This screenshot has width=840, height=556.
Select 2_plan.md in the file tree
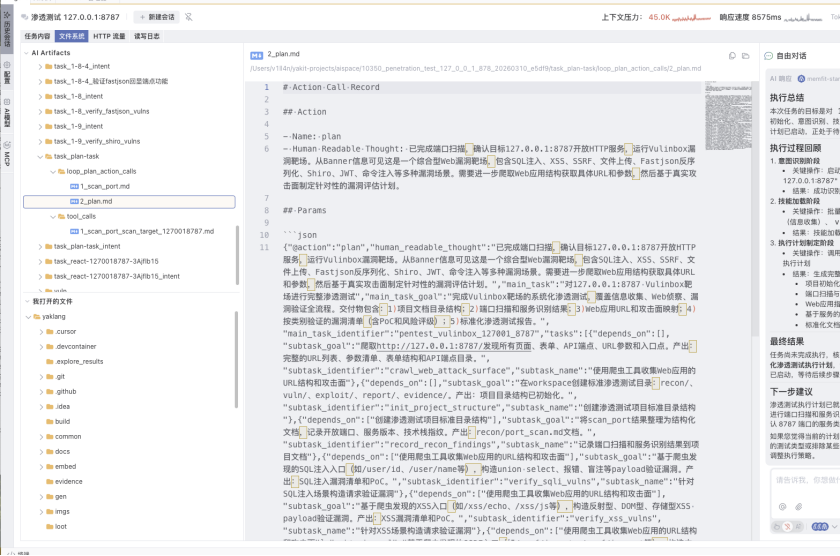pyautogui.click(x=129, y=201)
